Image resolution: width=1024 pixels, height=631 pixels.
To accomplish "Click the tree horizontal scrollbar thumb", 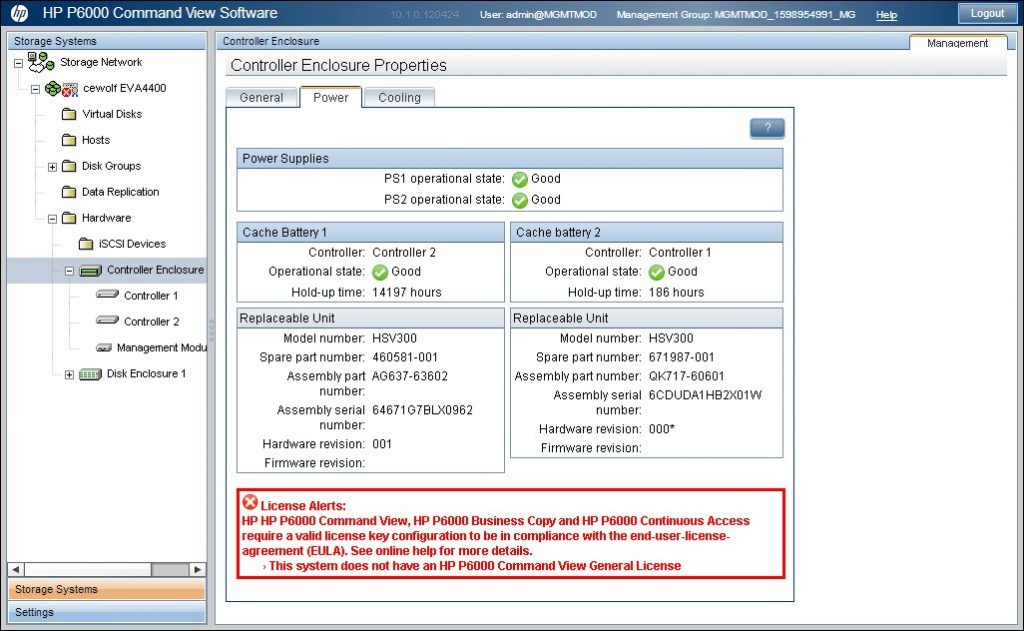I will tap(170, 569).
